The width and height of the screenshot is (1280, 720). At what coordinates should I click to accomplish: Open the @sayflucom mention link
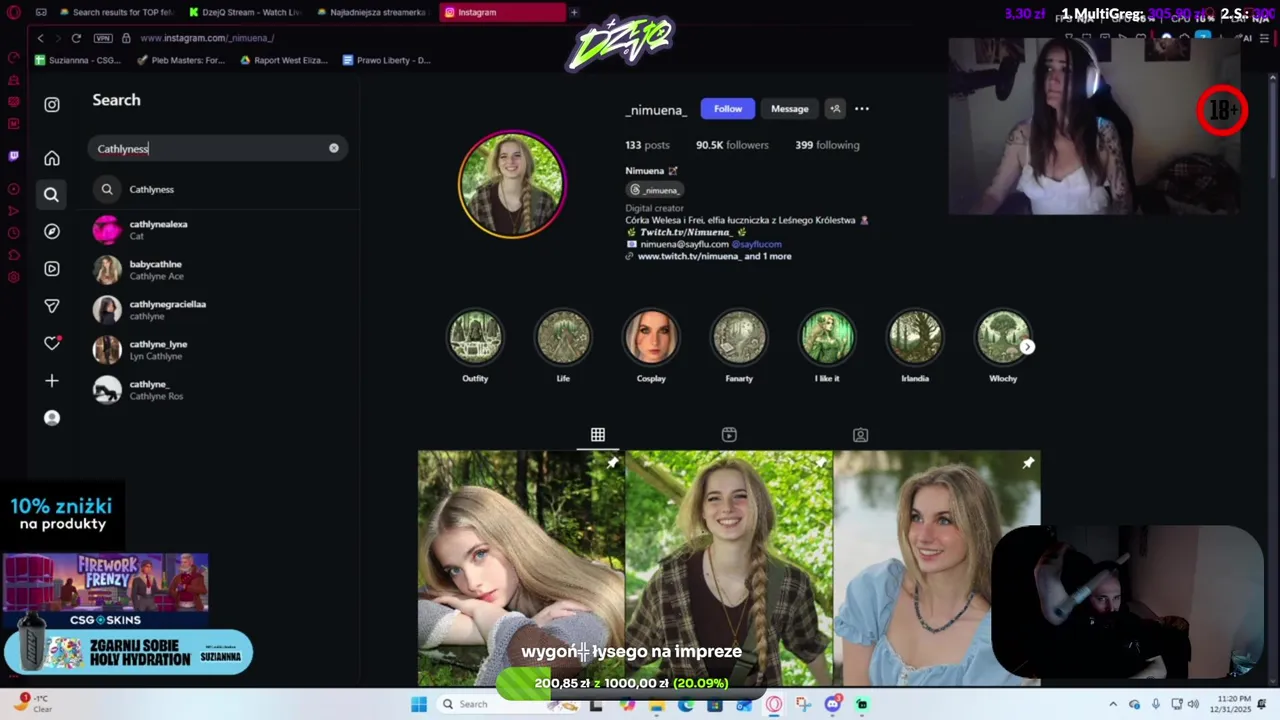click(756, 244)
